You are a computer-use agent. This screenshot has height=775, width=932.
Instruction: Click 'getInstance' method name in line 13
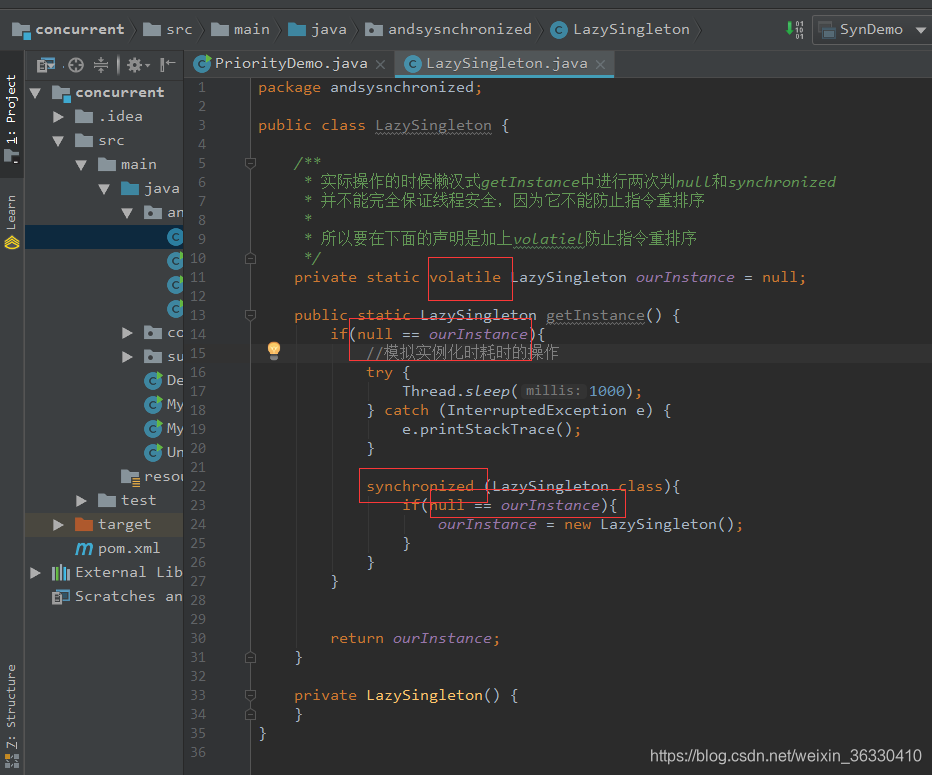pos(595,315)
